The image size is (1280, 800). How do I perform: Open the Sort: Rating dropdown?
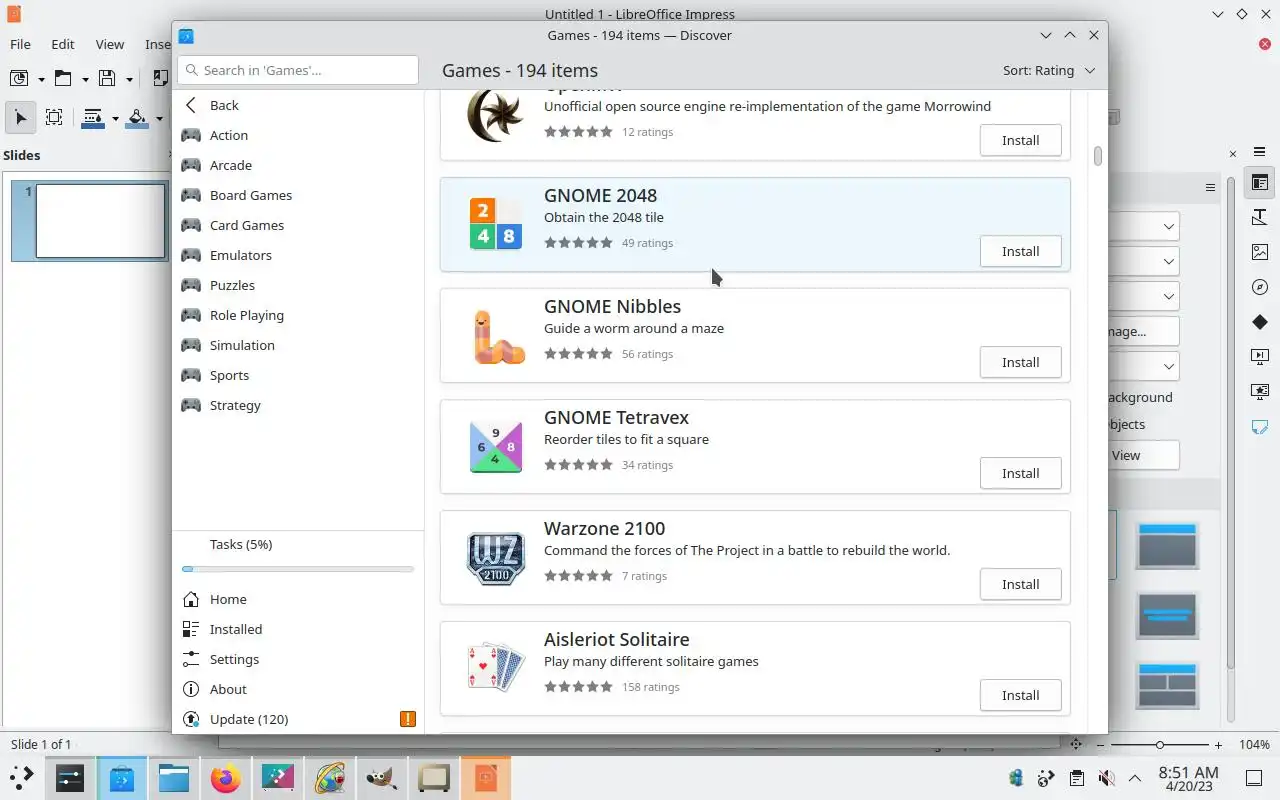pos(1049,70)
